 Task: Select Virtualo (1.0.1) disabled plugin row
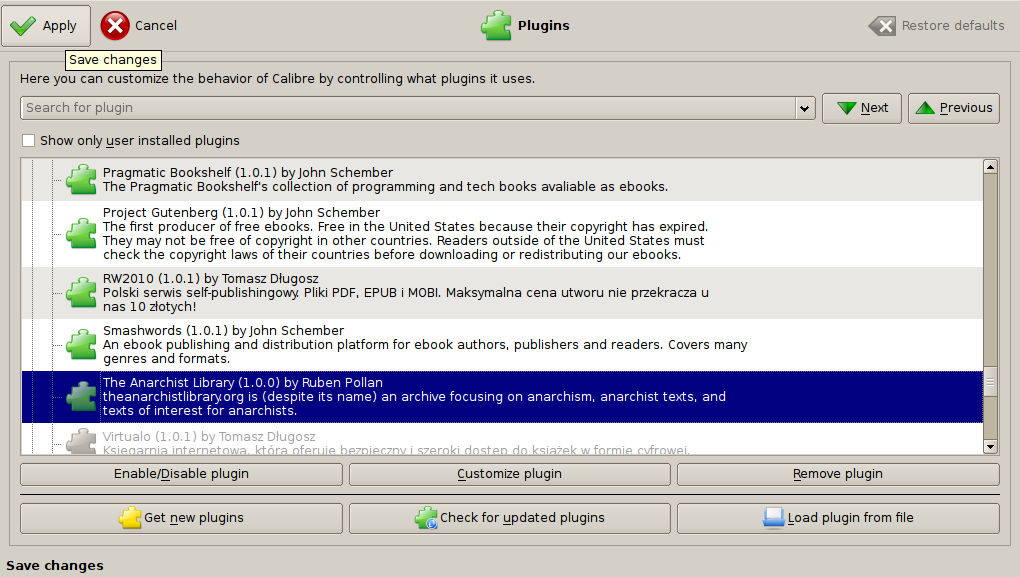click(502, 439)
